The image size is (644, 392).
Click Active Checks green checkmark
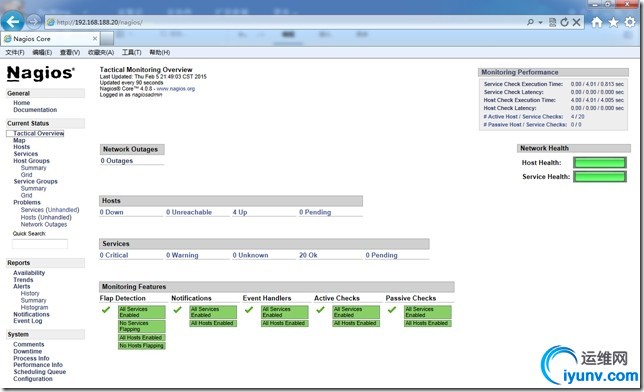coord(320,310)
